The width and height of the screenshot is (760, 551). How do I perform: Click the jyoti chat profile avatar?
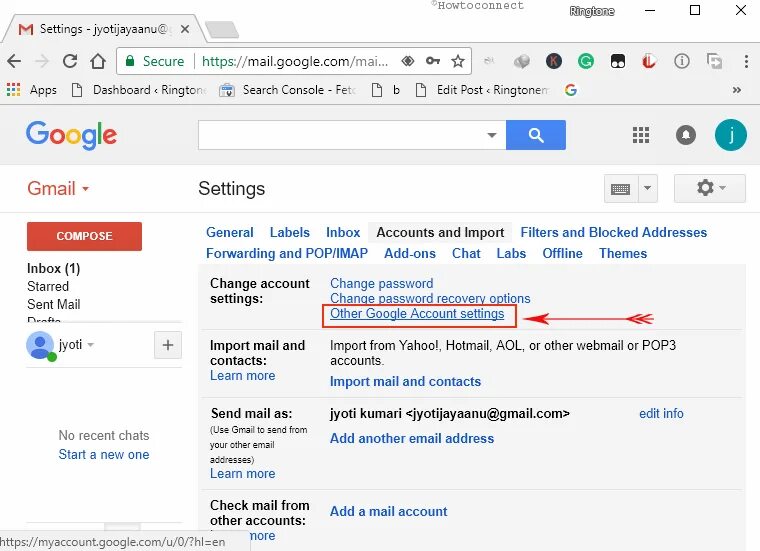(x=40, y=346)
